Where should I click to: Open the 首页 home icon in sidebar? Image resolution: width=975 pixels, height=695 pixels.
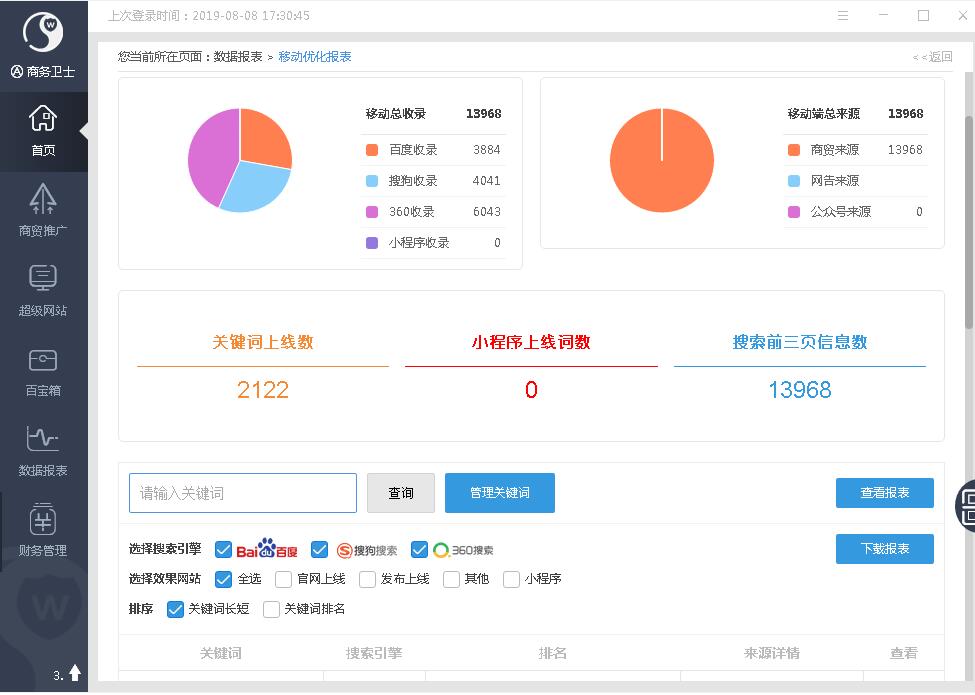coord(43,120)
